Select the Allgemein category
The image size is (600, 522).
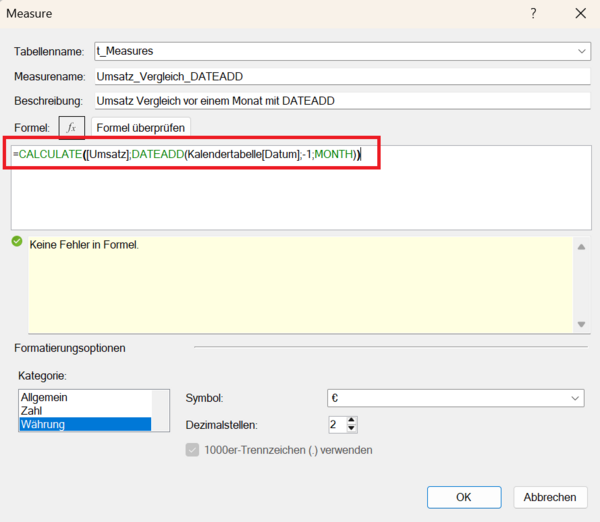click(44, 398)
